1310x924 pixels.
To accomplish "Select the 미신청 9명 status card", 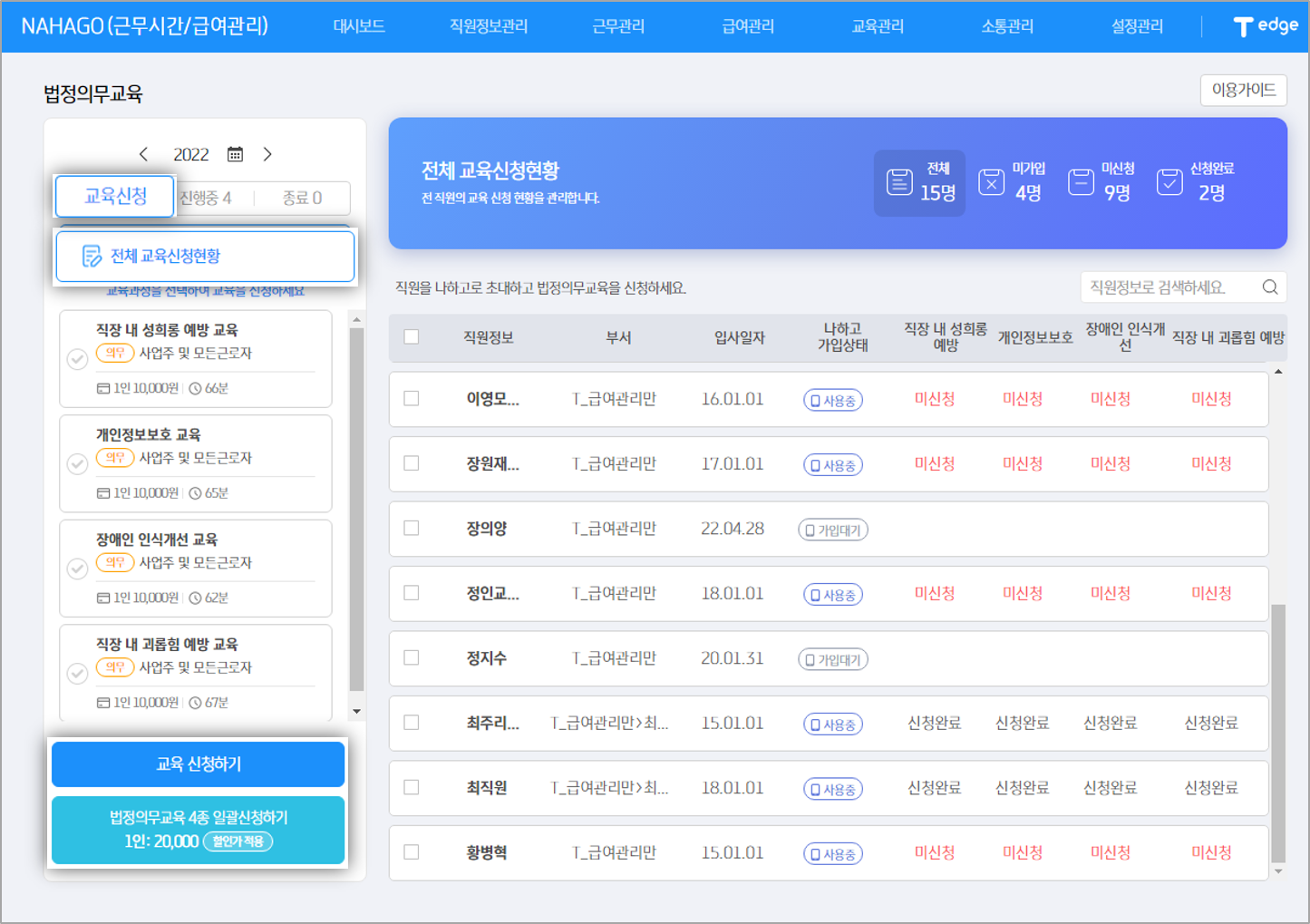I will coord(1101,182).
